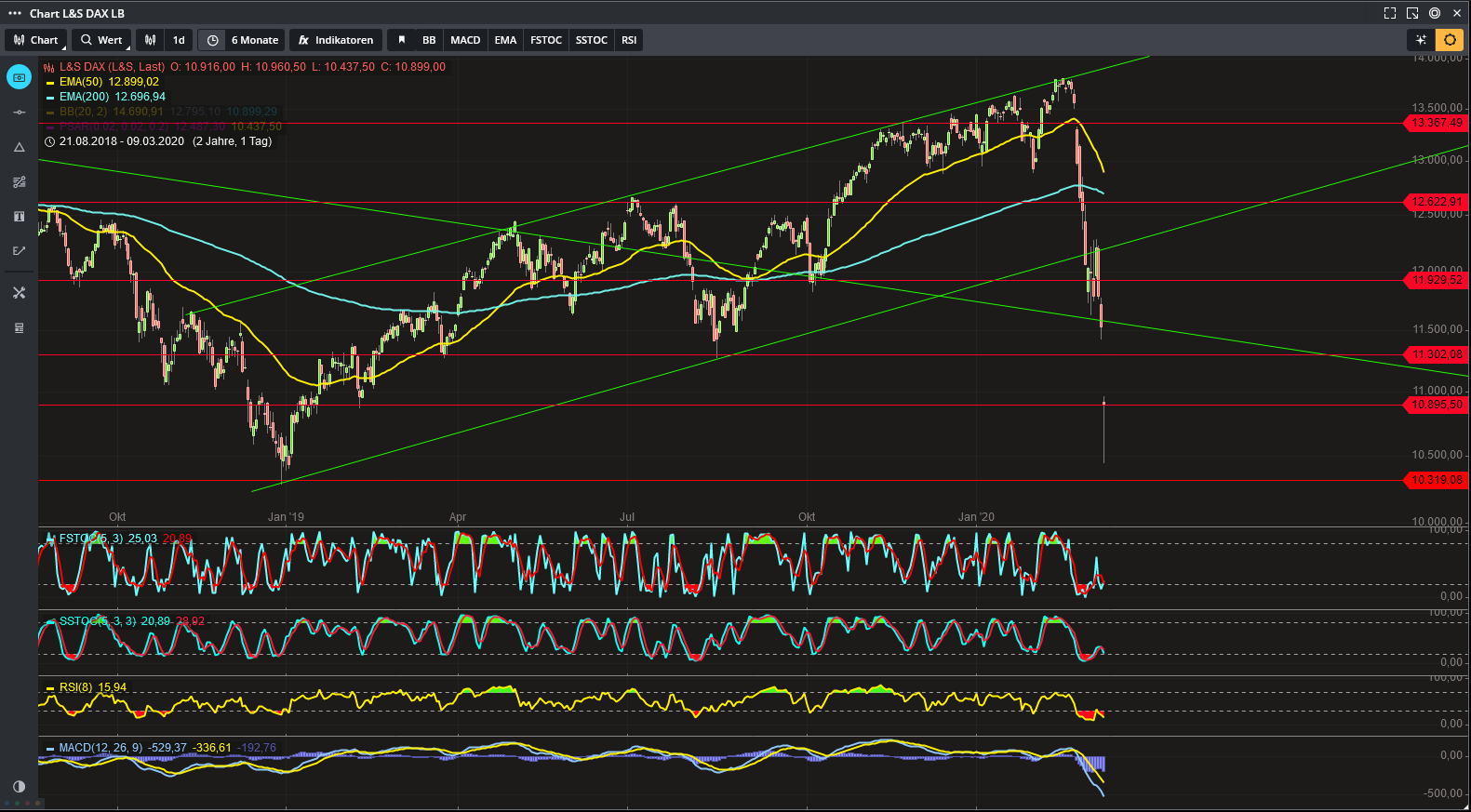Click the candlestick chart type icon
1471x812 pixels.
[x=150, y=40]
